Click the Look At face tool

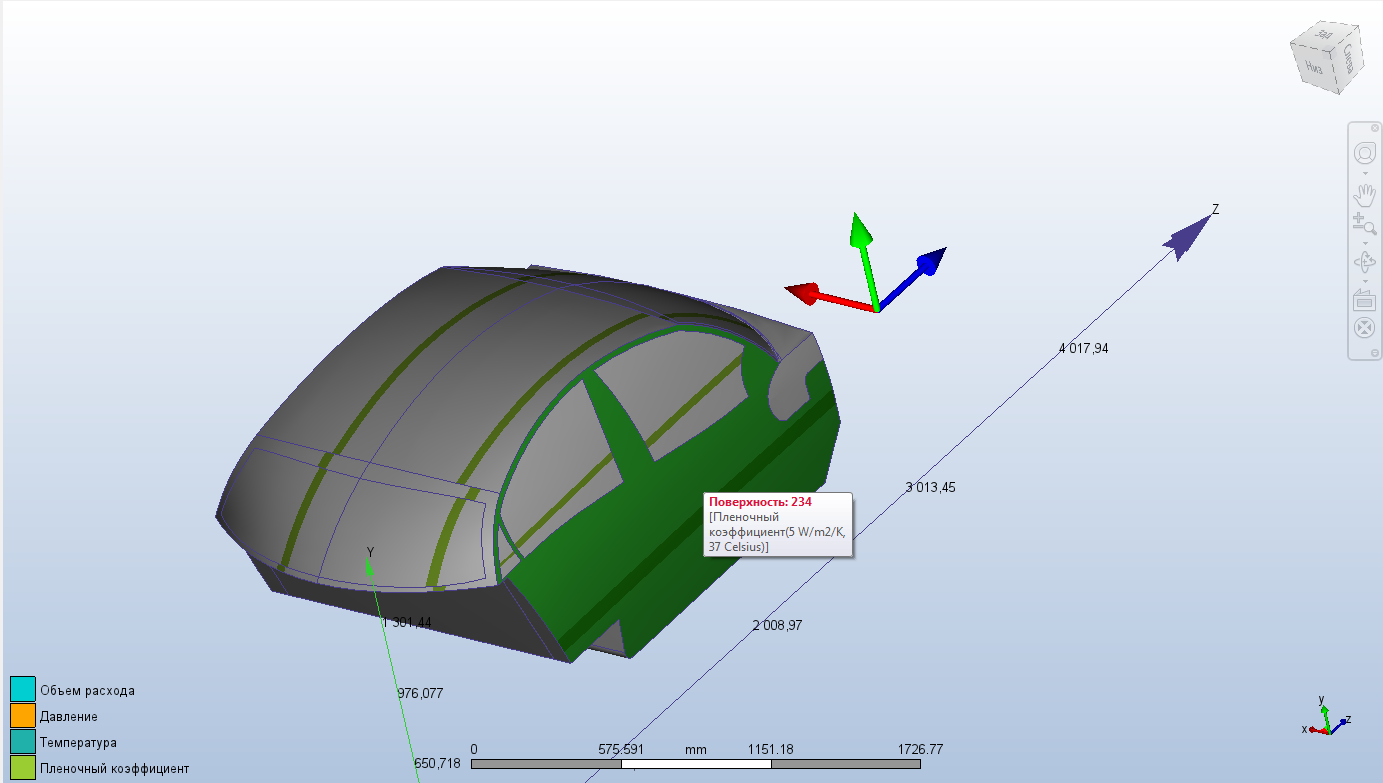1365,299
